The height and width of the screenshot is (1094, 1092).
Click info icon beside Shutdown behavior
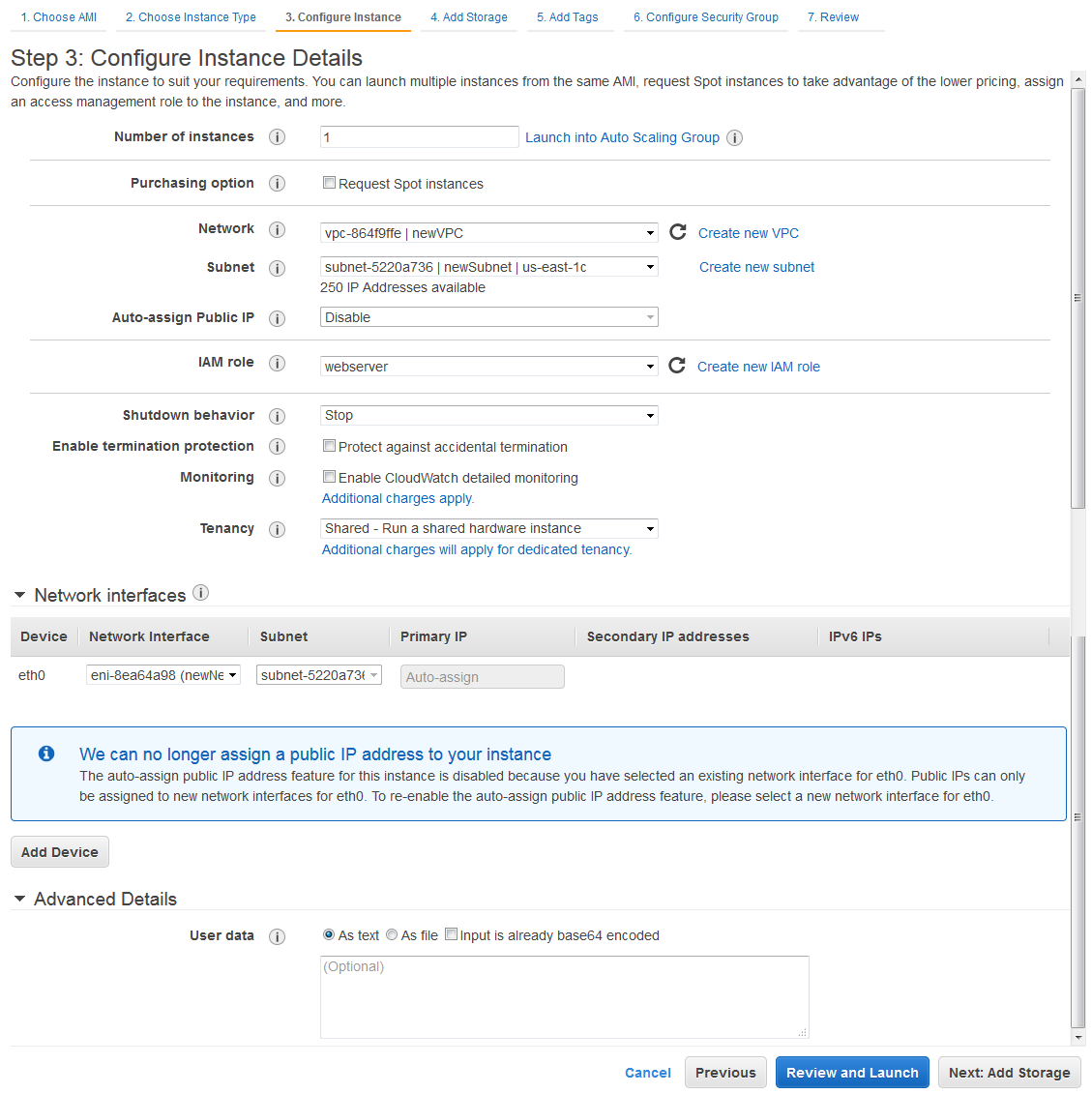277,416
